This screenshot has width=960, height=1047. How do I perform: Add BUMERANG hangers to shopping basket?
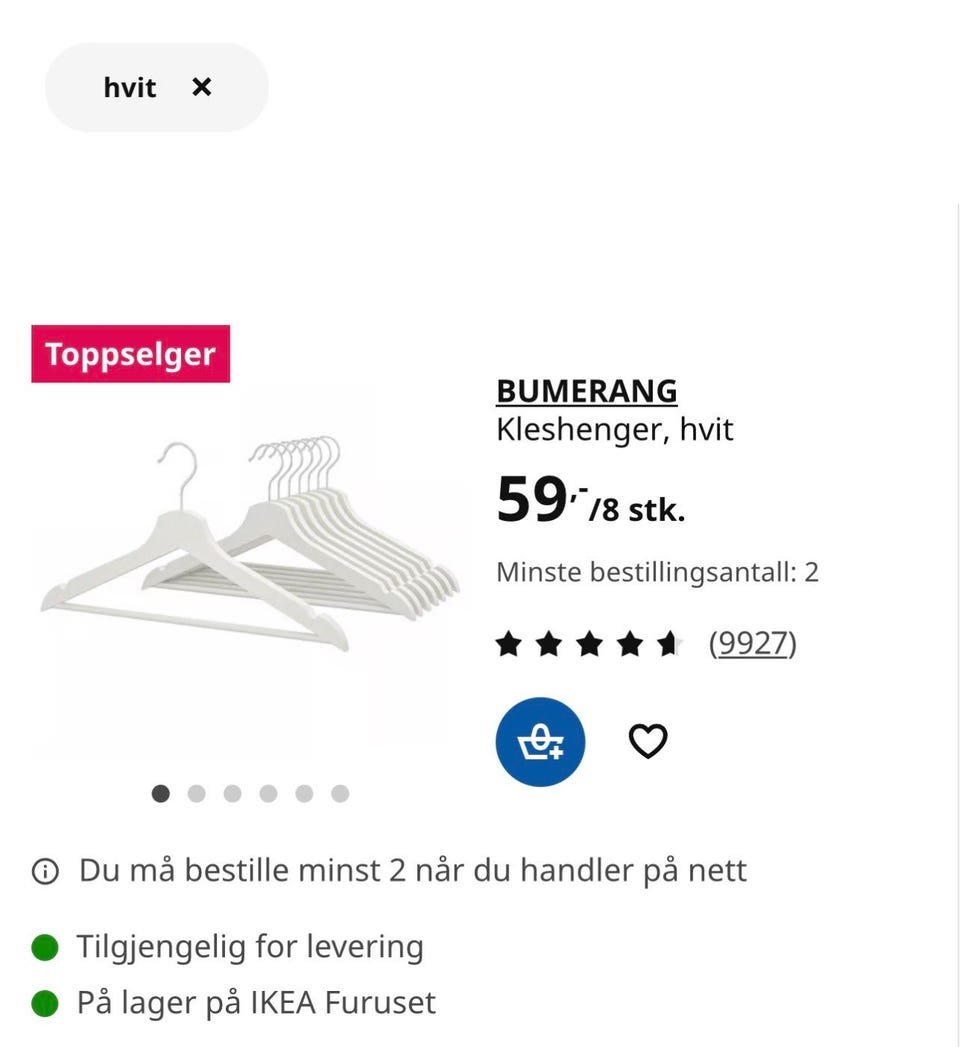540,742
